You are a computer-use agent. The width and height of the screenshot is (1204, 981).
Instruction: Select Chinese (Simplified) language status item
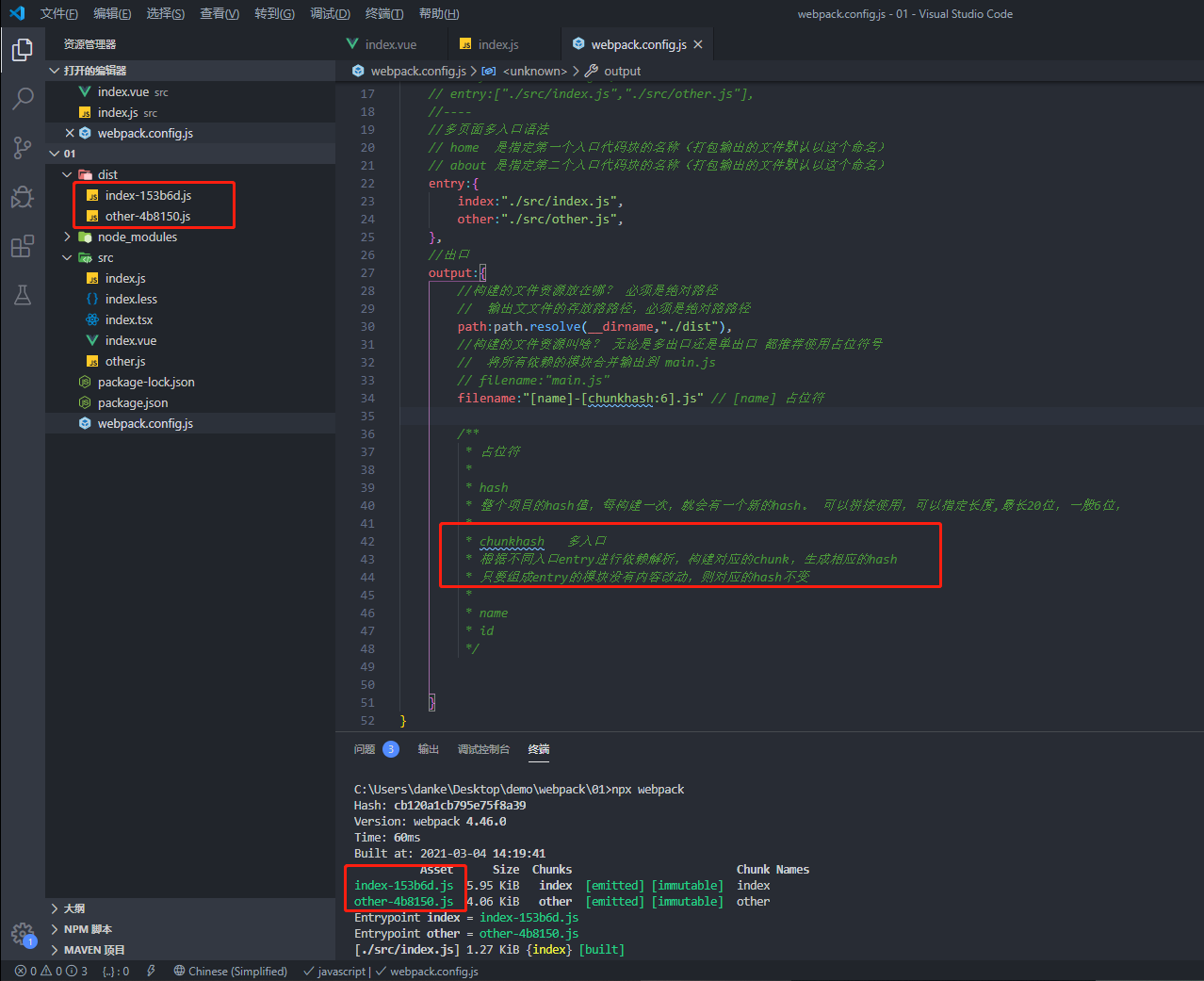point(231,971)
